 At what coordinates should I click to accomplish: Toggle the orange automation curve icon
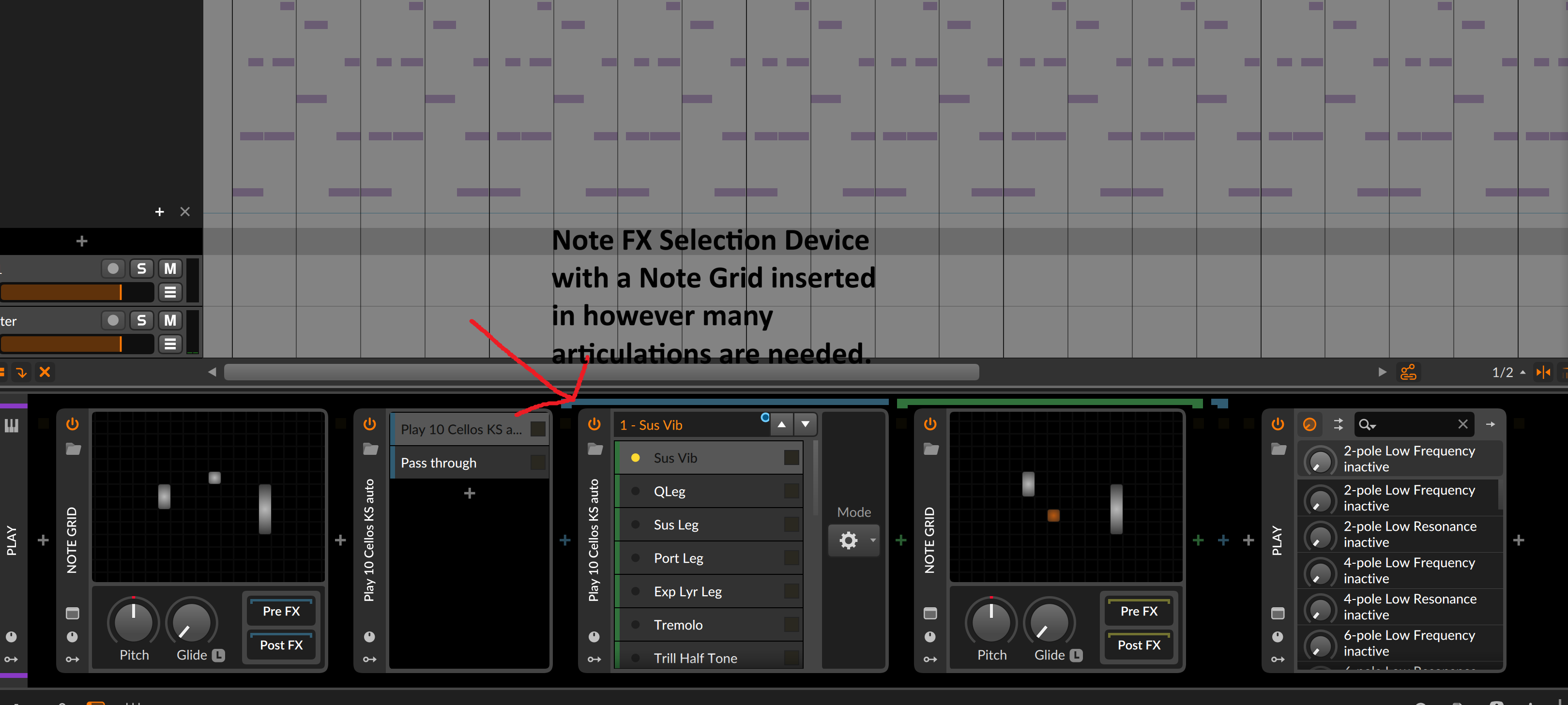pyautogui.click(x=1408, y=372)
